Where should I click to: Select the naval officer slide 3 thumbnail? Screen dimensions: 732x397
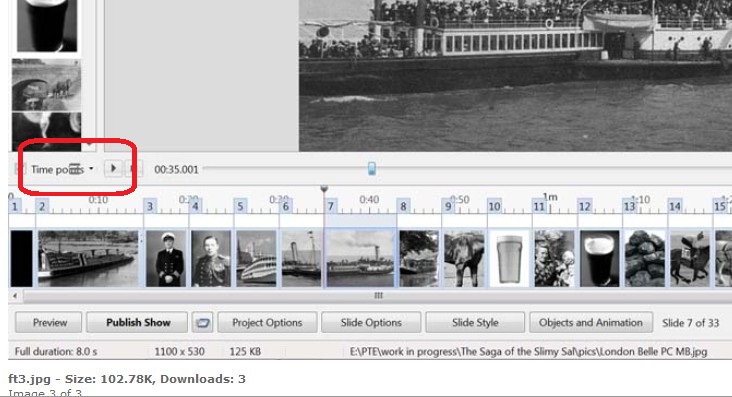pos(166,258)
